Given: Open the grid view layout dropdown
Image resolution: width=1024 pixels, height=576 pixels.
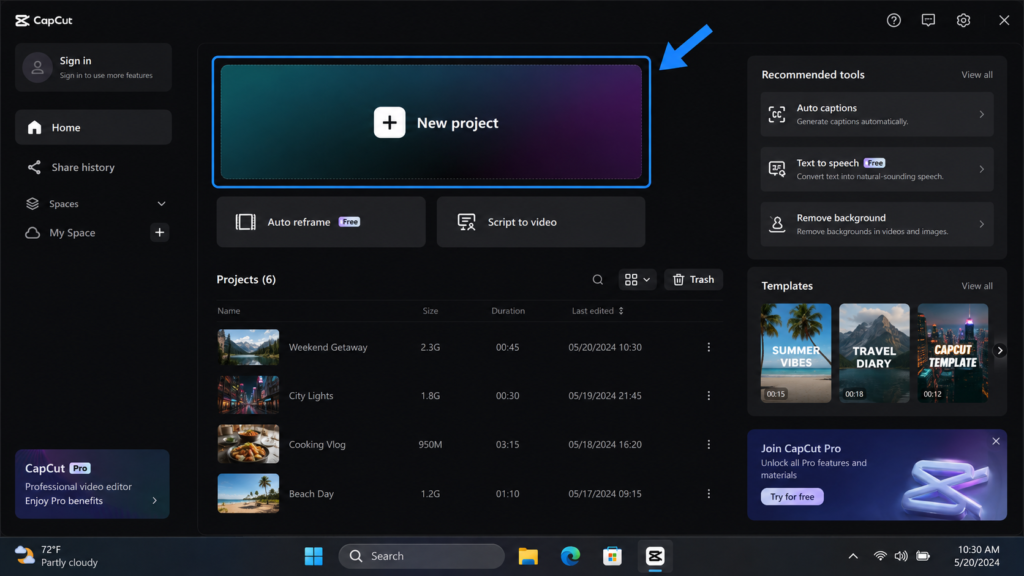Looking at the screenshot, I should [637, 280].
